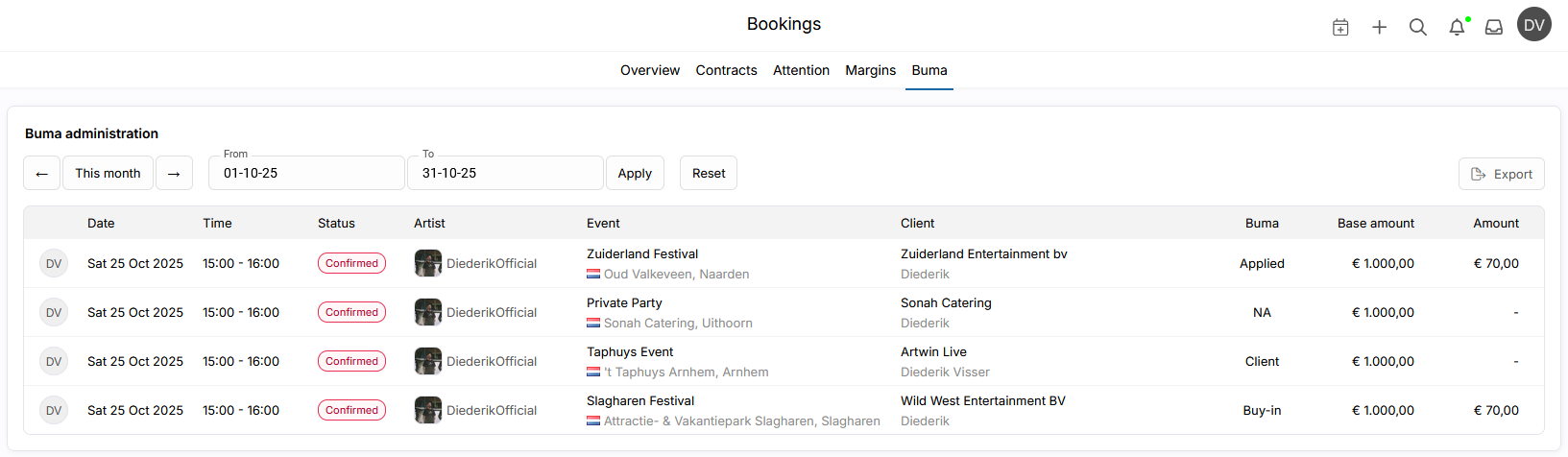Click the plus icon to add booking
The image size is (1568, 457).
click(1379, 27)
